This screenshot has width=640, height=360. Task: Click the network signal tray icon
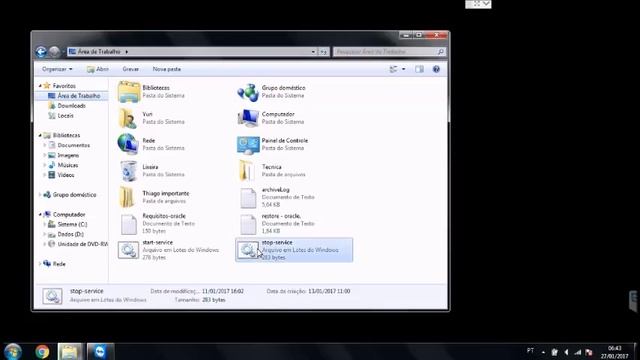point(578,352)
